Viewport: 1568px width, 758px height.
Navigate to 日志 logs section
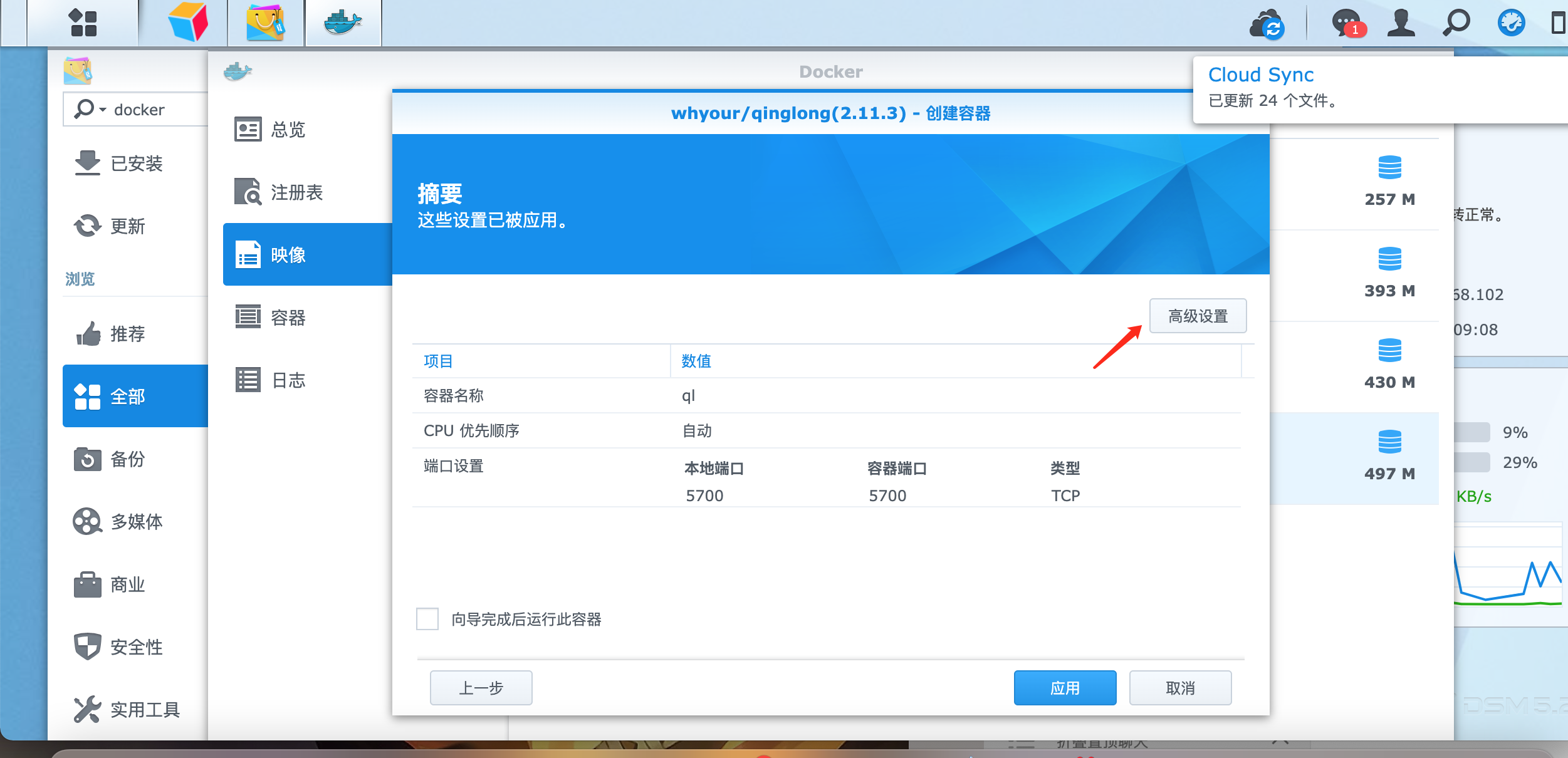(x=289, y=379)
